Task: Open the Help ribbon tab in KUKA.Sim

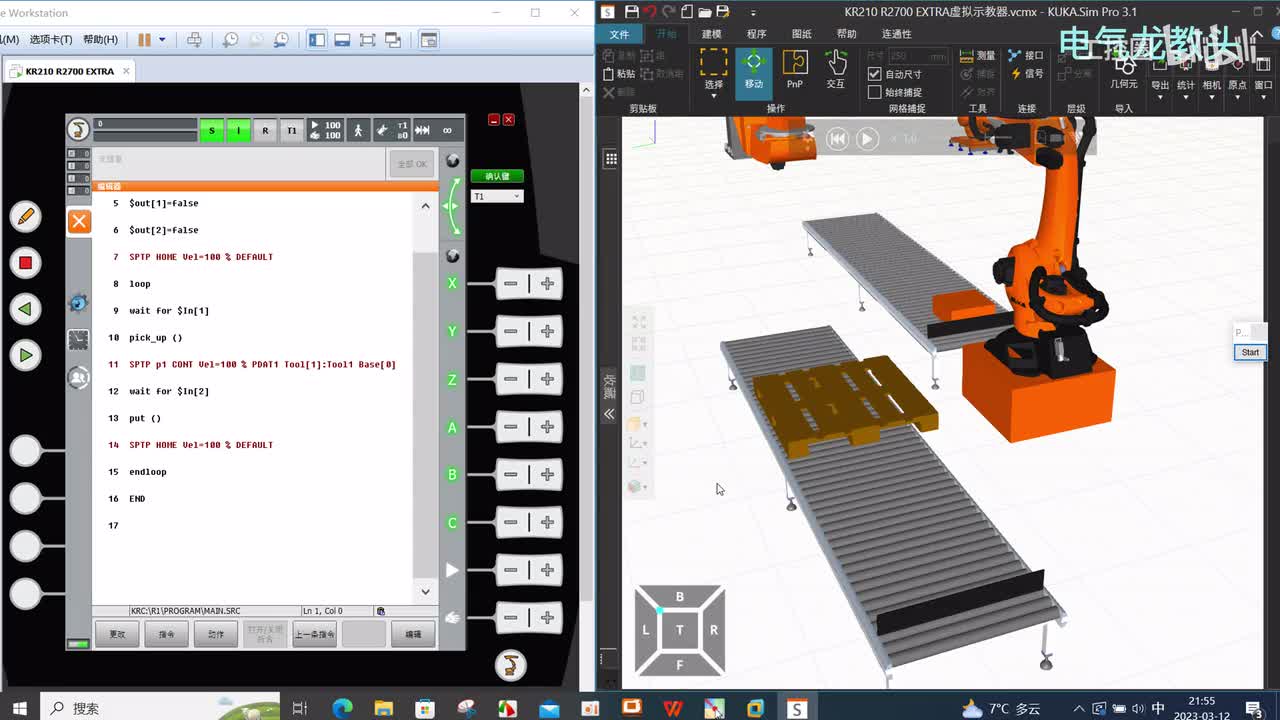Action: tap(846, 34)
